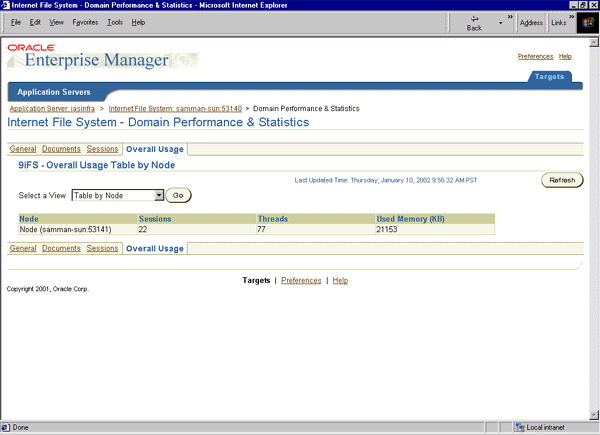Open the File menu

click(x=16, y=23)
